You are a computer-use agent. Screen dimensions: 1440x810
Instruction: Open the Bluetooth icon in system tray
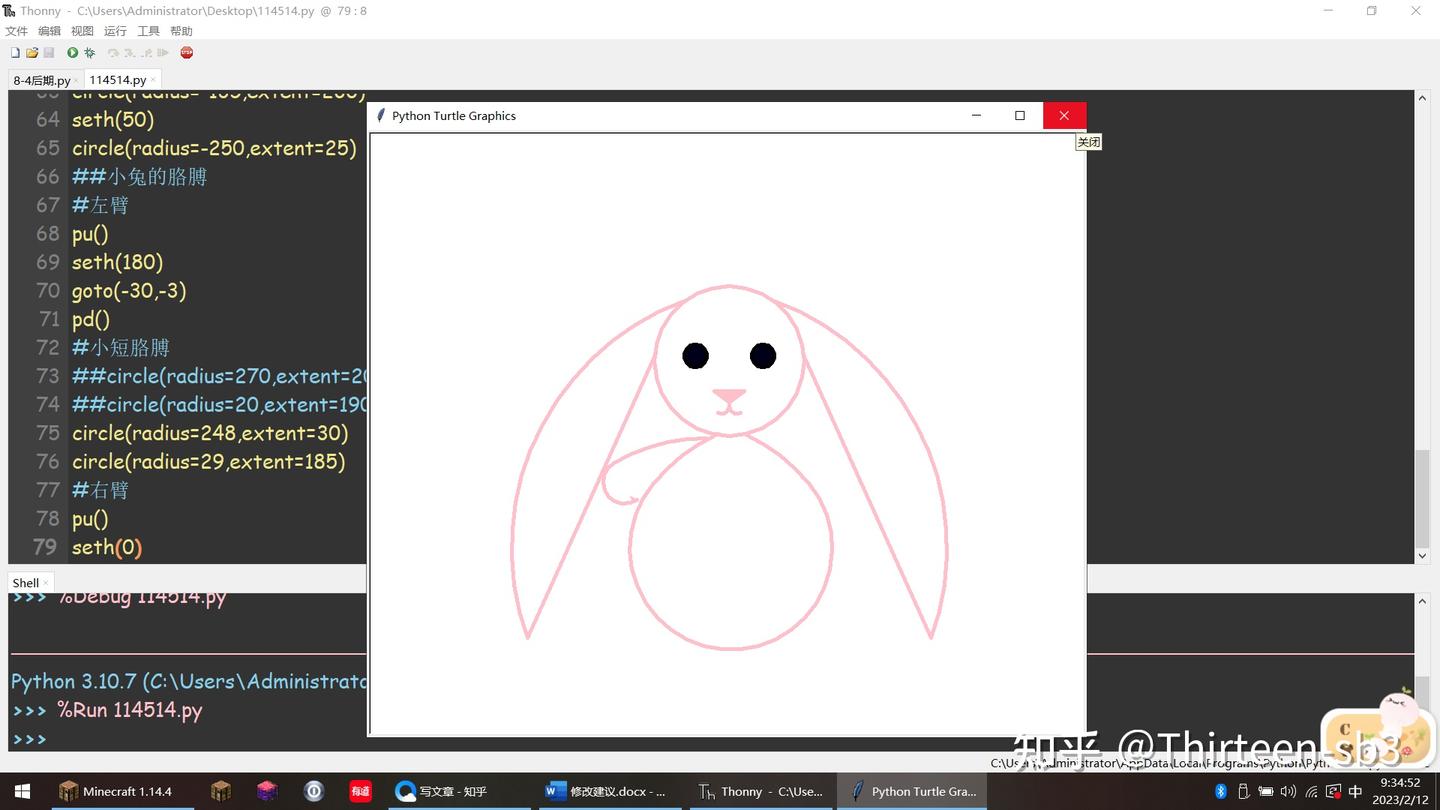1220,791
